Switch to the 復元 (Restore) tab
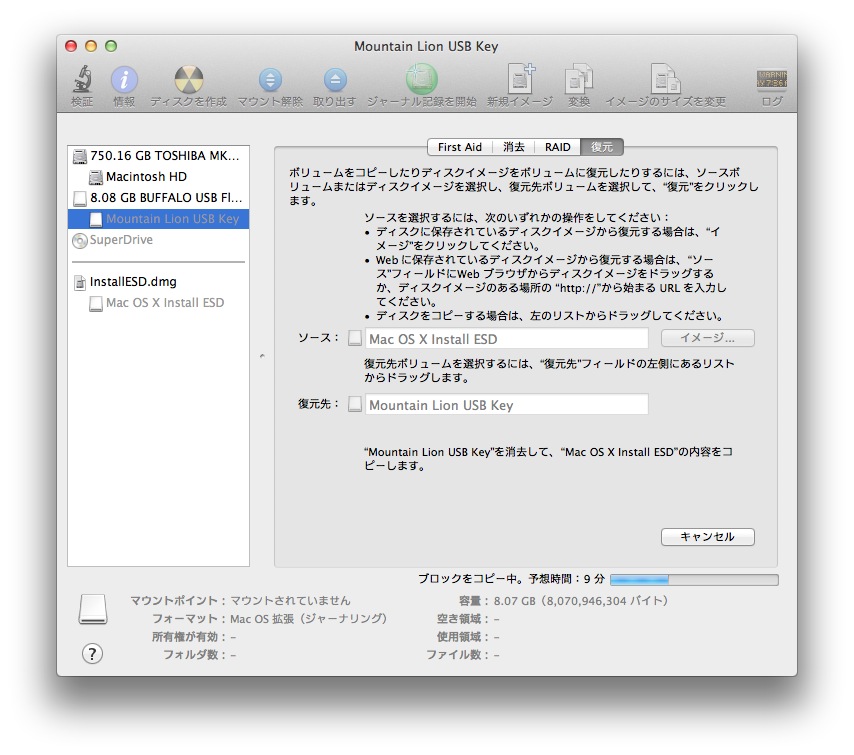854x755 pixels. pos(602,147)
